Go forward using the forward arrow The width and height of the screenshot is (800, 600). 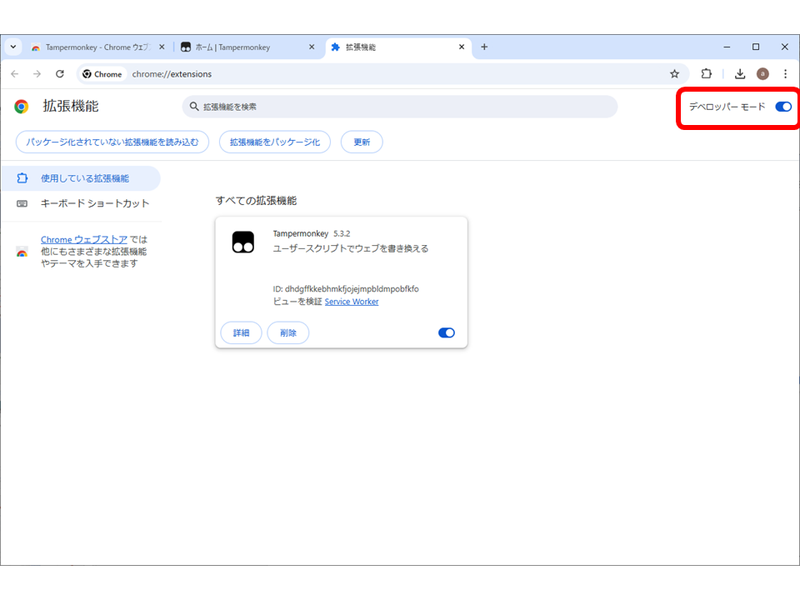(37, 74)
